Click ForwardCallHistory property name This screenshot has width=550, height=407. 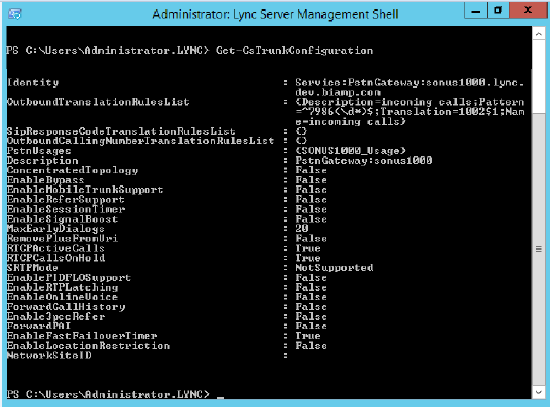(x=66, y=307)
